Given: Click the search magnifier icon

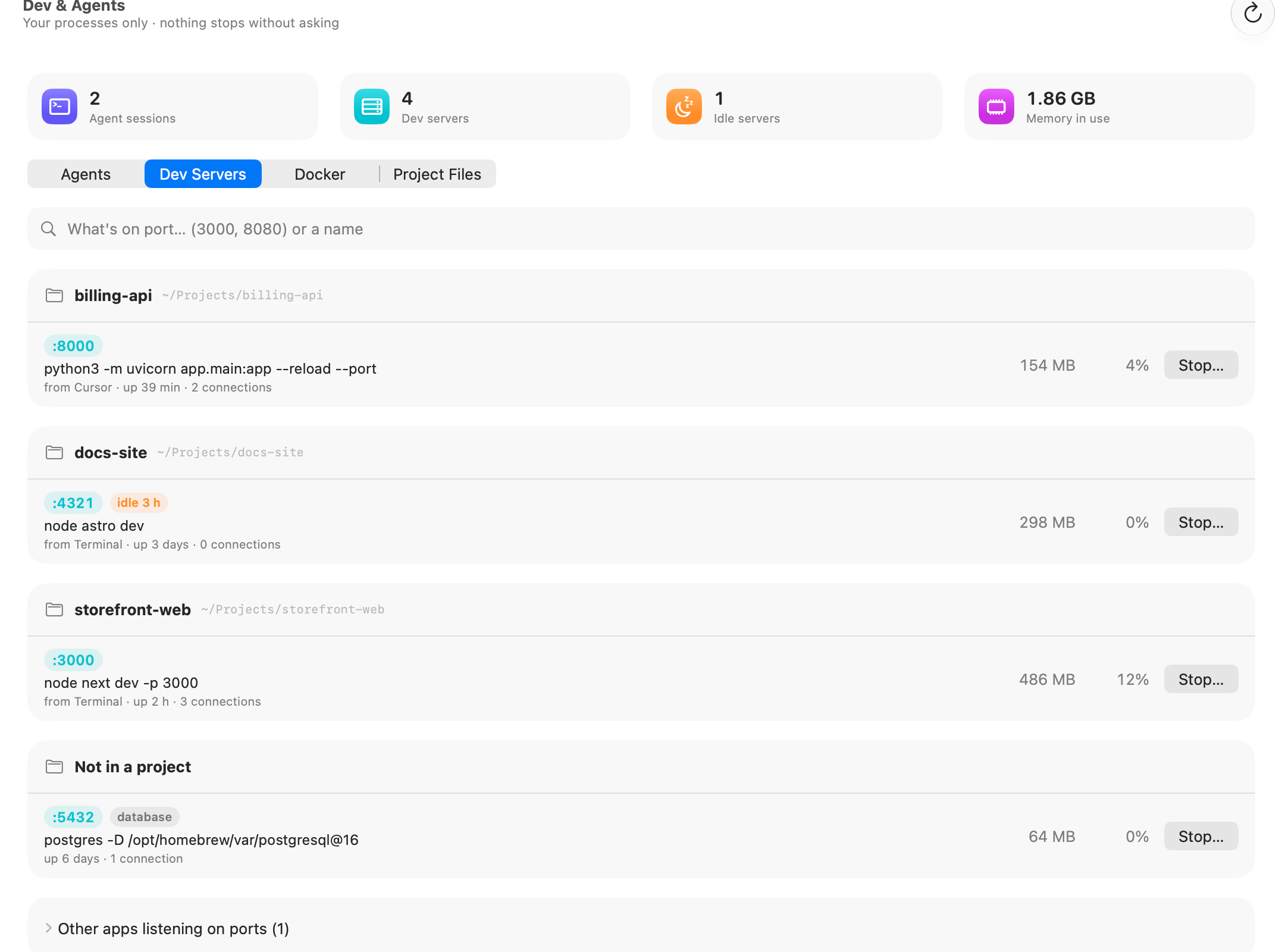Looking at the screenshot, I should tap(48, 229).
